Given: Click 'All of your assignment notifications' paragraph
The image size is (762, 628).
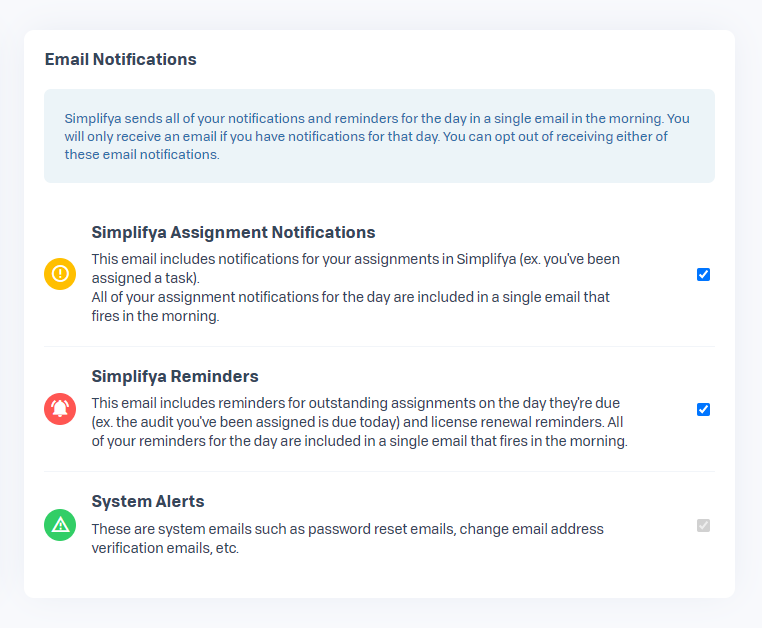Looking at the screenshot, I should [350, 297].
